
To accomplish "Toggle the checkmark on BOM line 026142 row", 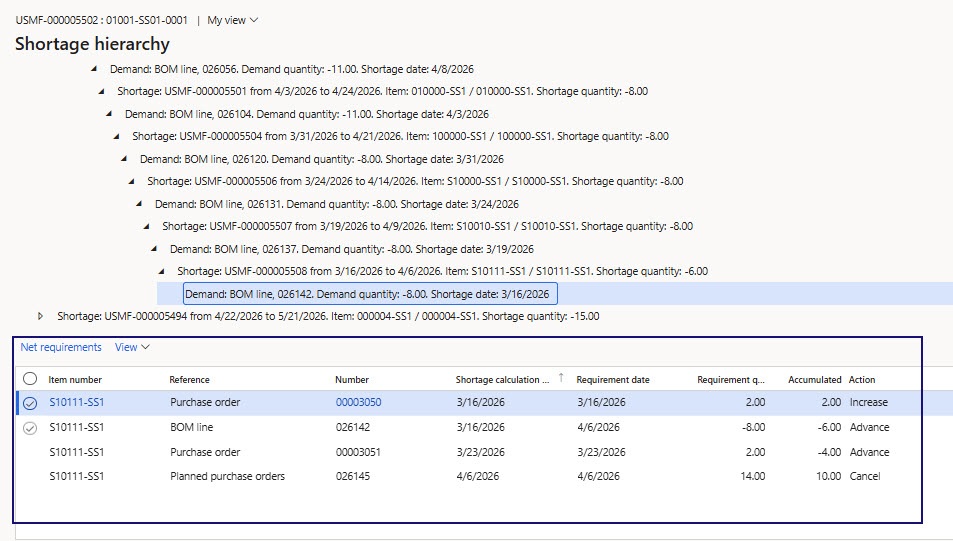I will (x=30, y=428).
